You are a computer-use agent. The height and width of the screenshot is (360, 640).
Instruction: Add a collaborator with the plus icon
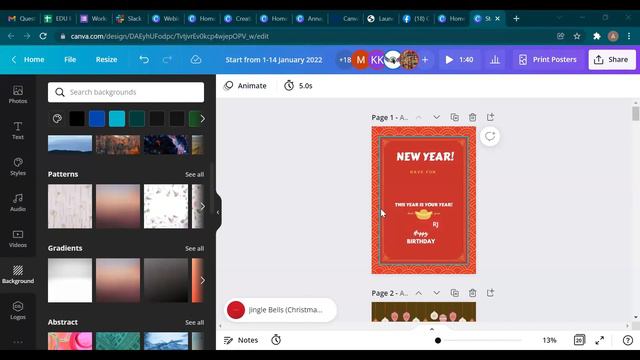click(x=425, y=60)
